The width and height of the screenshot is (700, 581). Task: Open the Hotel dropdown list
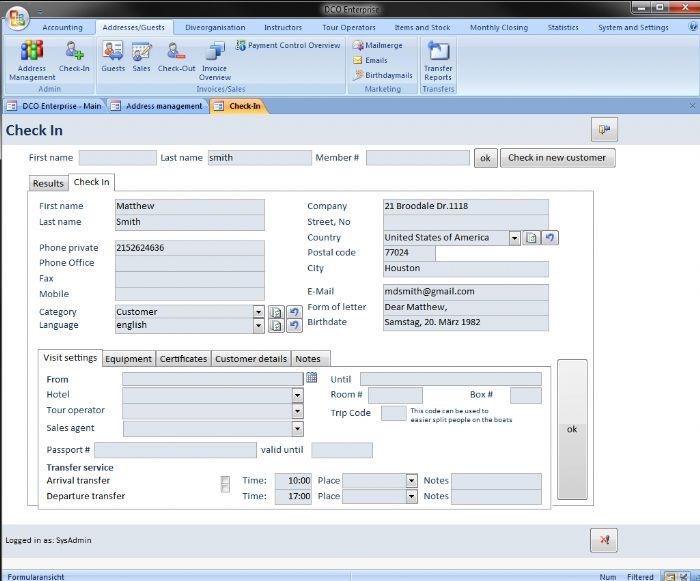(x=297, y=396)
